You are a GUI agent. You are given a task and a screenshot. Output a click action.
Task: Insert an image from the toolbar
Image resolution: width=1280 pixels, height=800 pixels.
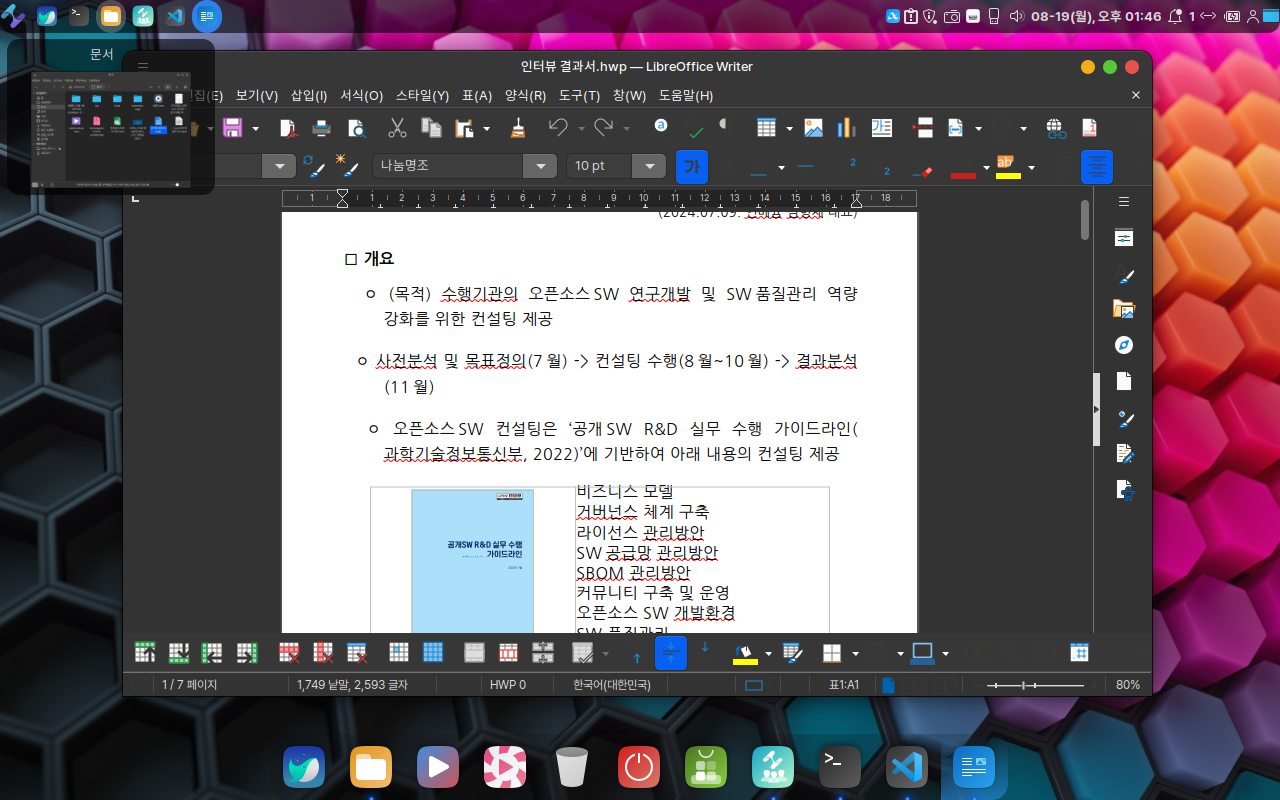(813, 127)
